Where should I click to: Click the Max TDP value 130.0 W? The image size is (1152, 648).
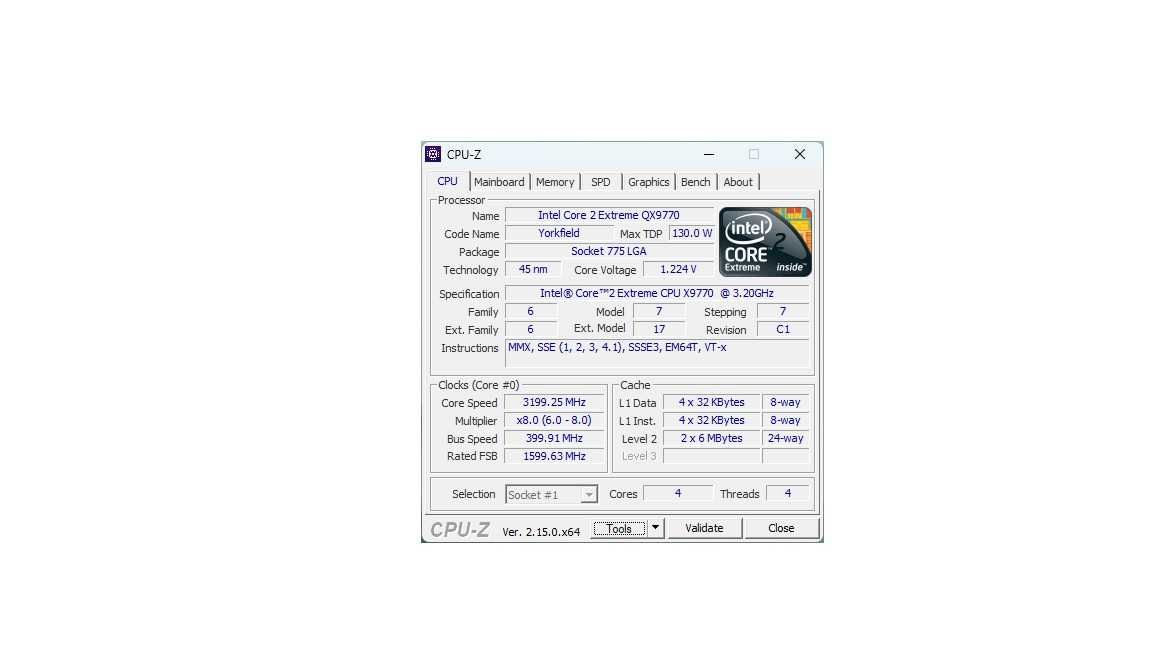[691, 233]
